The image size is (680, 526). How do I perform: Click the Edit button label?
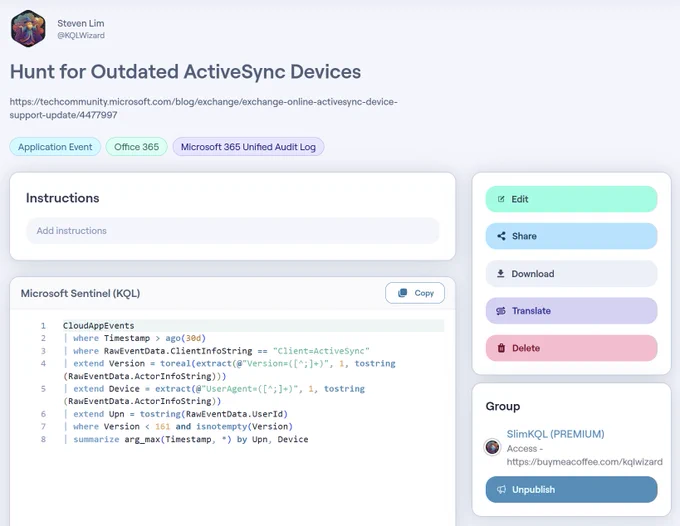[x=520, y=199]
